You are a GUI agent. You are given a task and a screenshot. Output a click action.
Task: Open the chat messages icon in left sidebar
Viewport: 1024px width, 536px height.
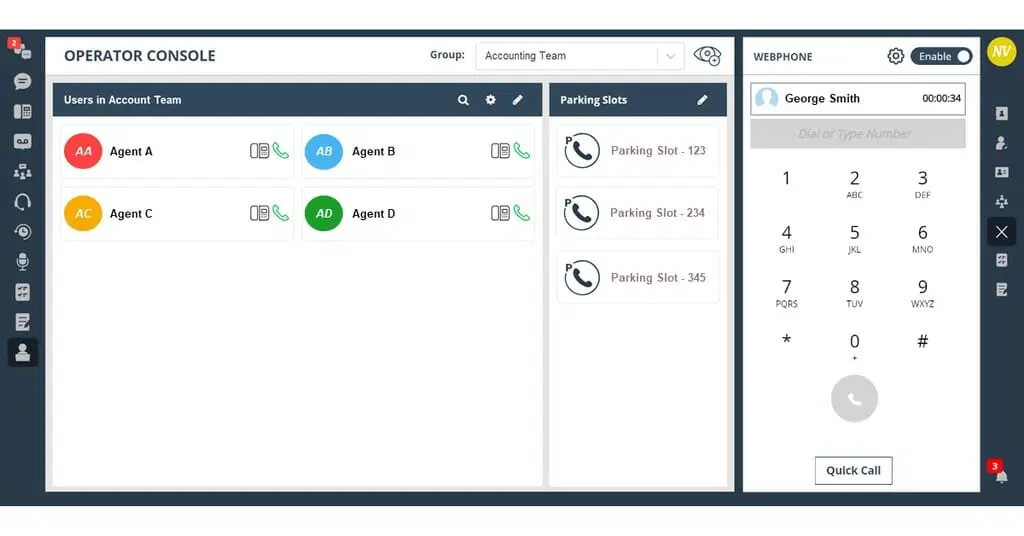coord(22,82)
